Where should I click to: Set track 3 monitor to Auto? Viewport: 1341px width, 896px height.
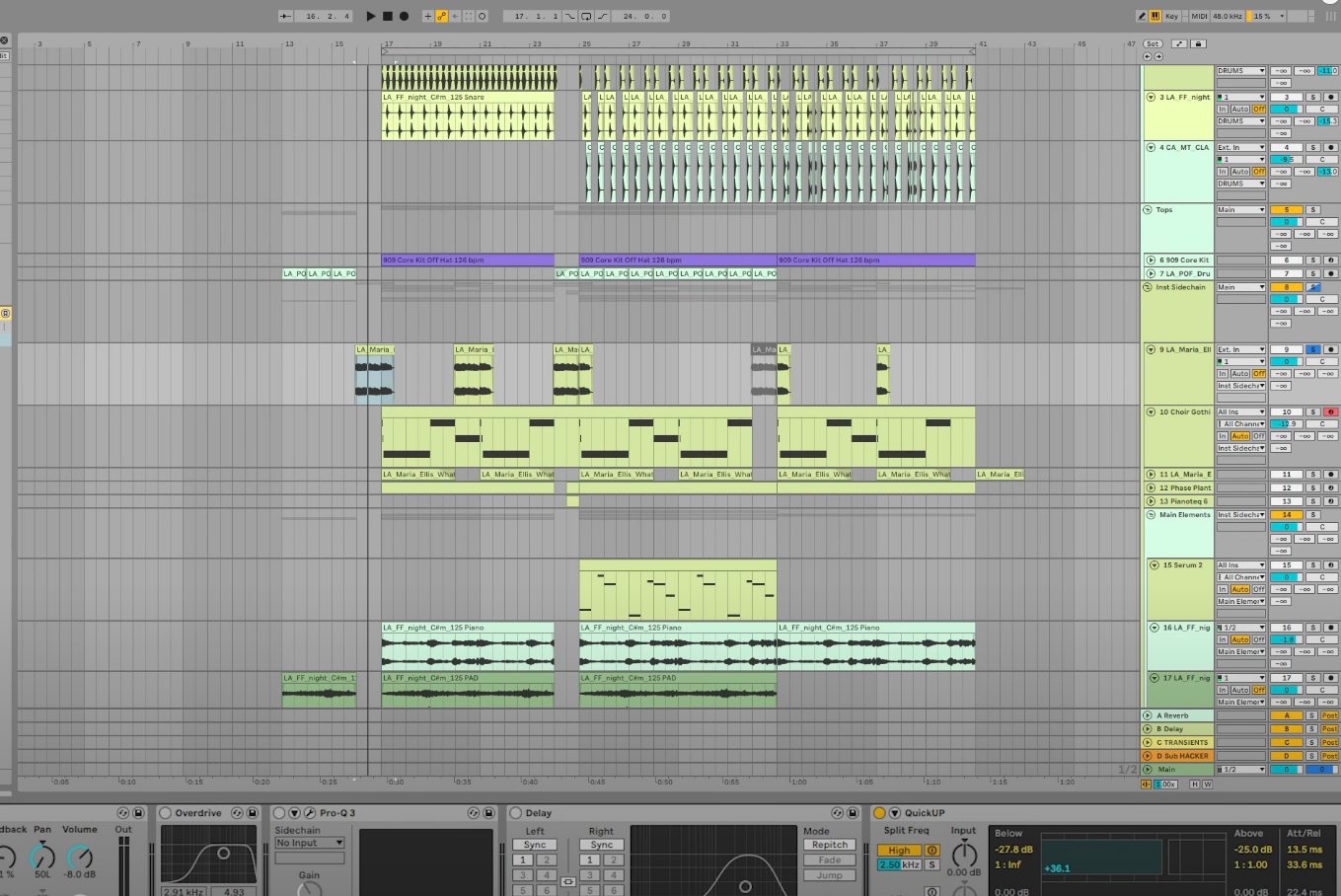[1240, 110]
